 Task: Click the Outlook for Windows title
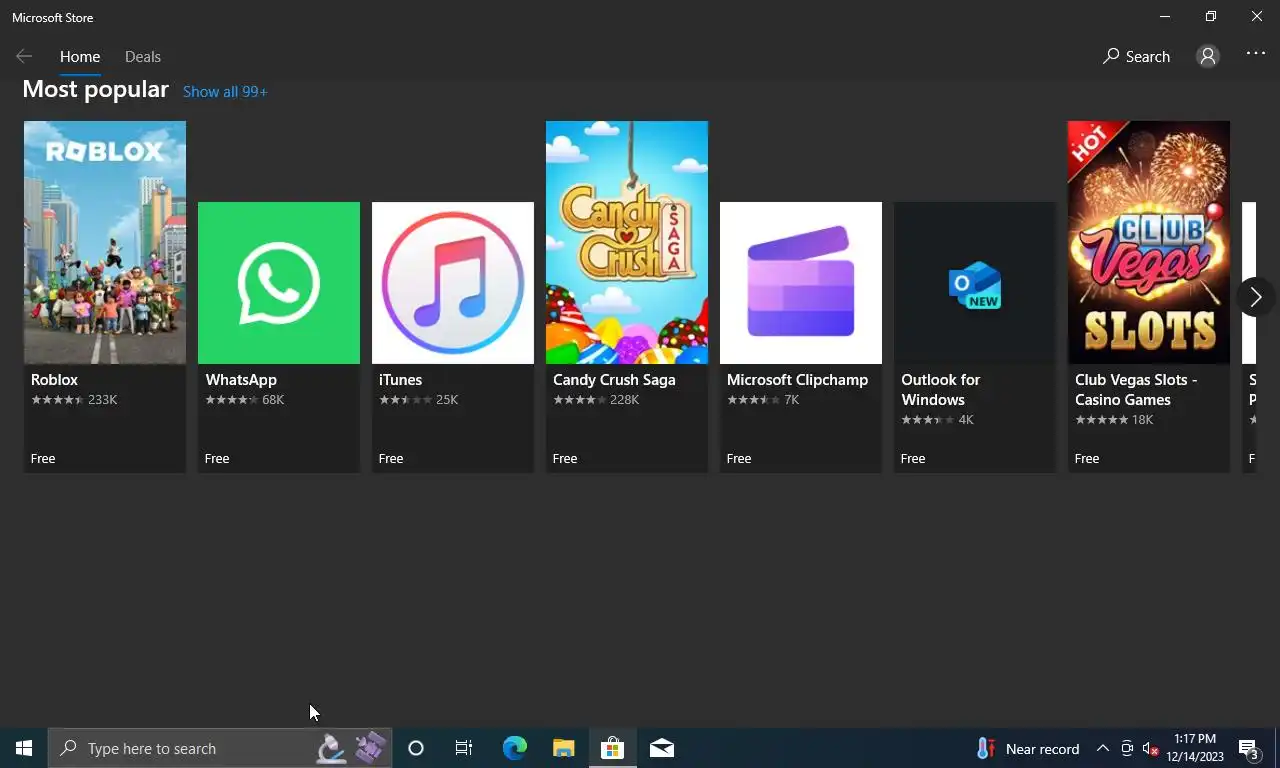point(940,390)
